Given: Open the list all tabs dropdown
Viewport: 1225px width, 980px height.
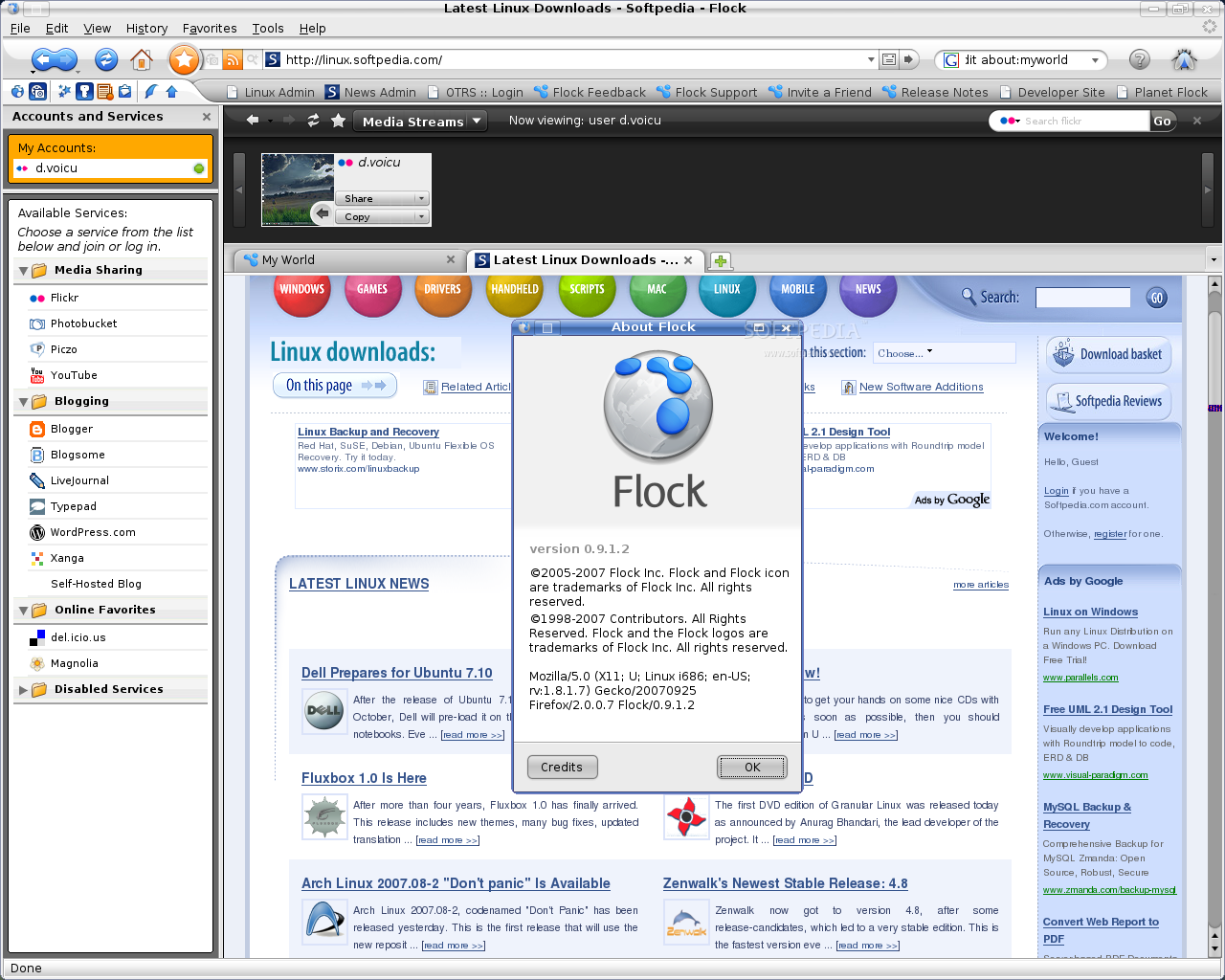Looking at the screenshot, I should click(1214, 259).
